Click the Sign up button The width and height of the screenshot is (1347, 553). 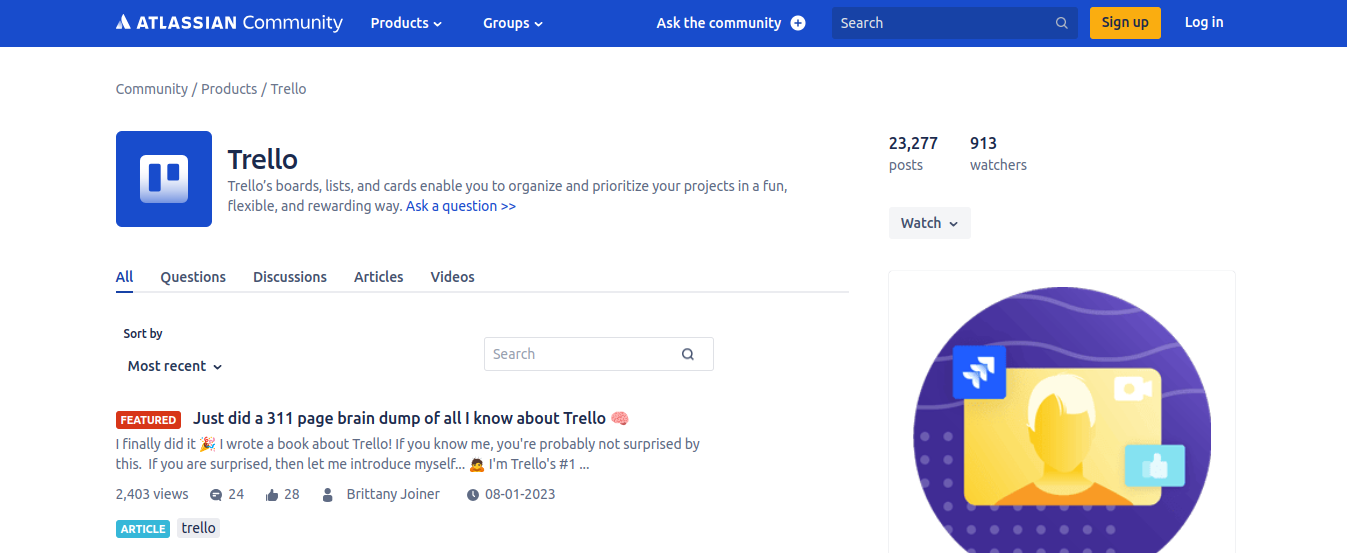[x=1125, y=22]
